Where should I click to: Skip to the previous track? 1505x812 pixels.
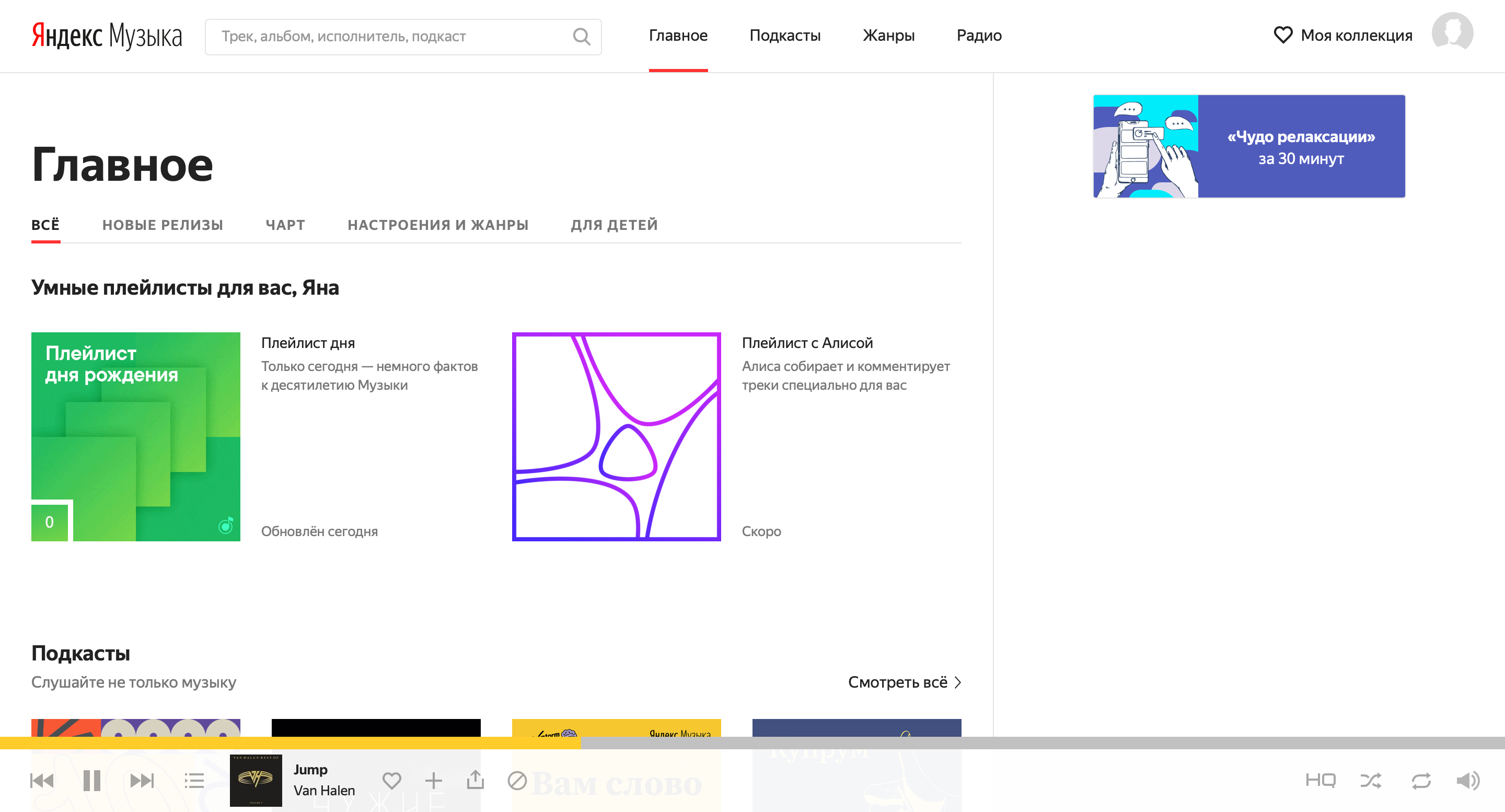point(42,781)
